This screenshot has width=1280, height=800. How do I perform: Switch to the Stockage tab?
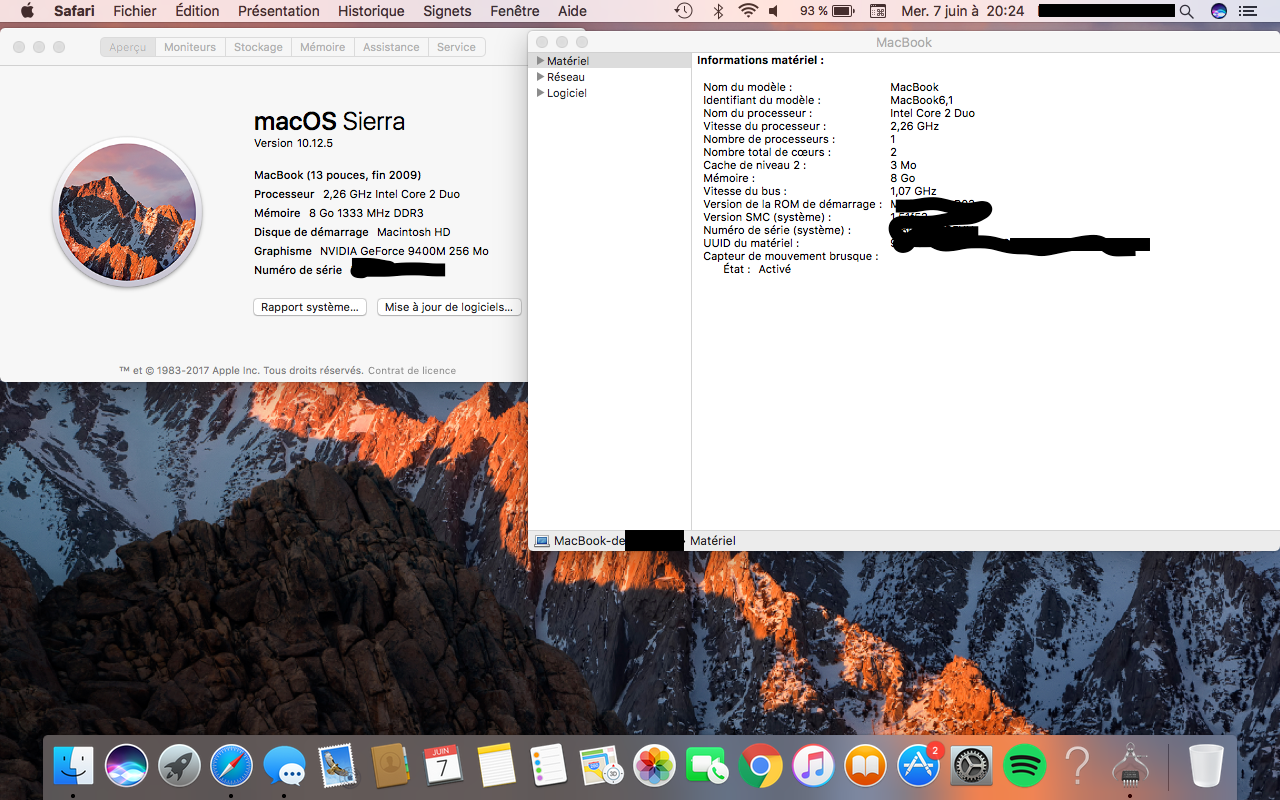[258, 47]
